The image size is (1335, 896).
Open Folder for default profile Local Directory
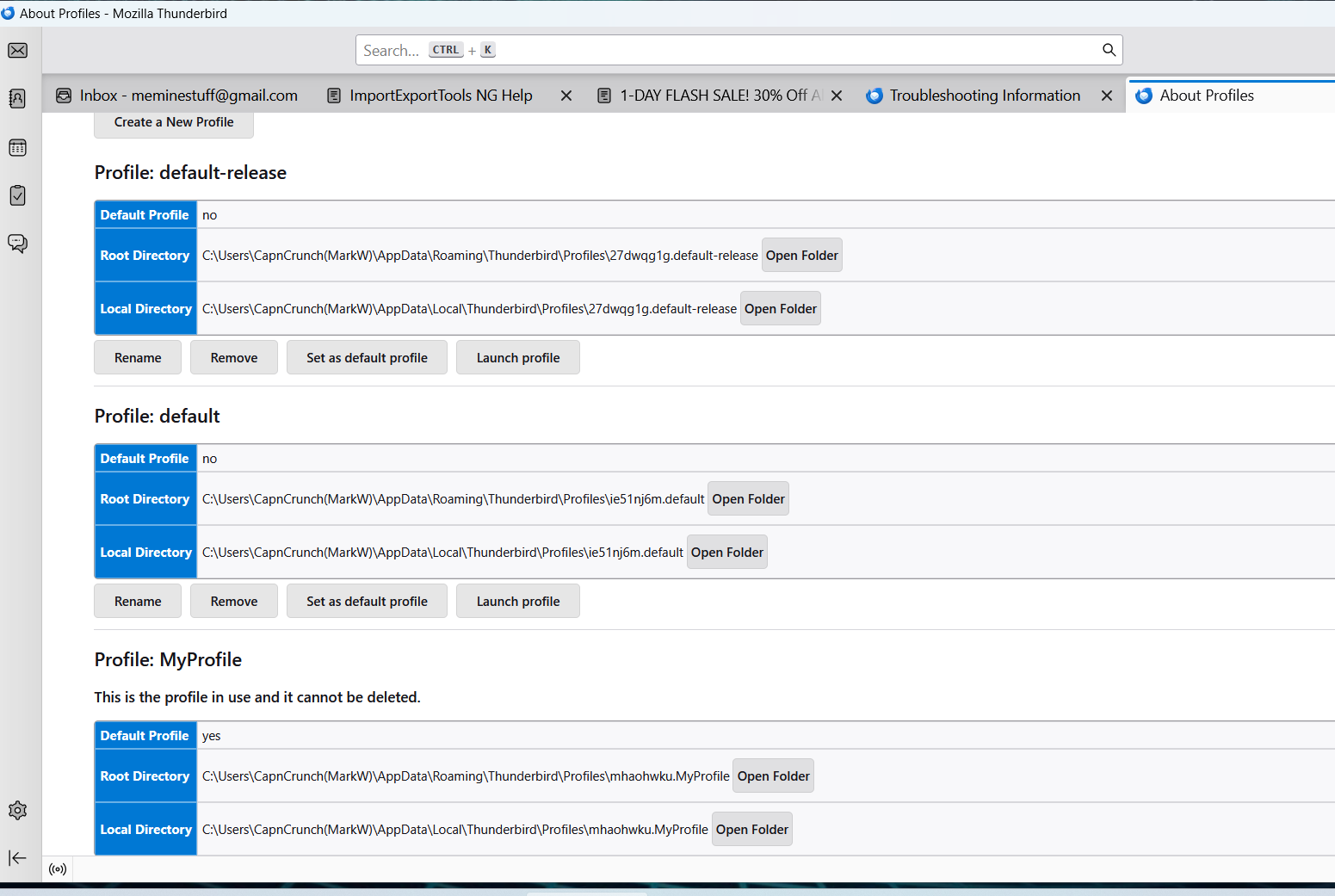click(x=726, y=553)
